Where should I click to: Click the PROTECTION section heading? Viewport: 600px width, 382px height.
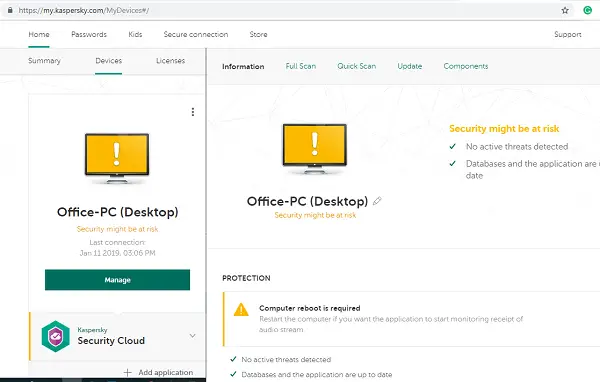pyautogui.click(x=246, y=278)
